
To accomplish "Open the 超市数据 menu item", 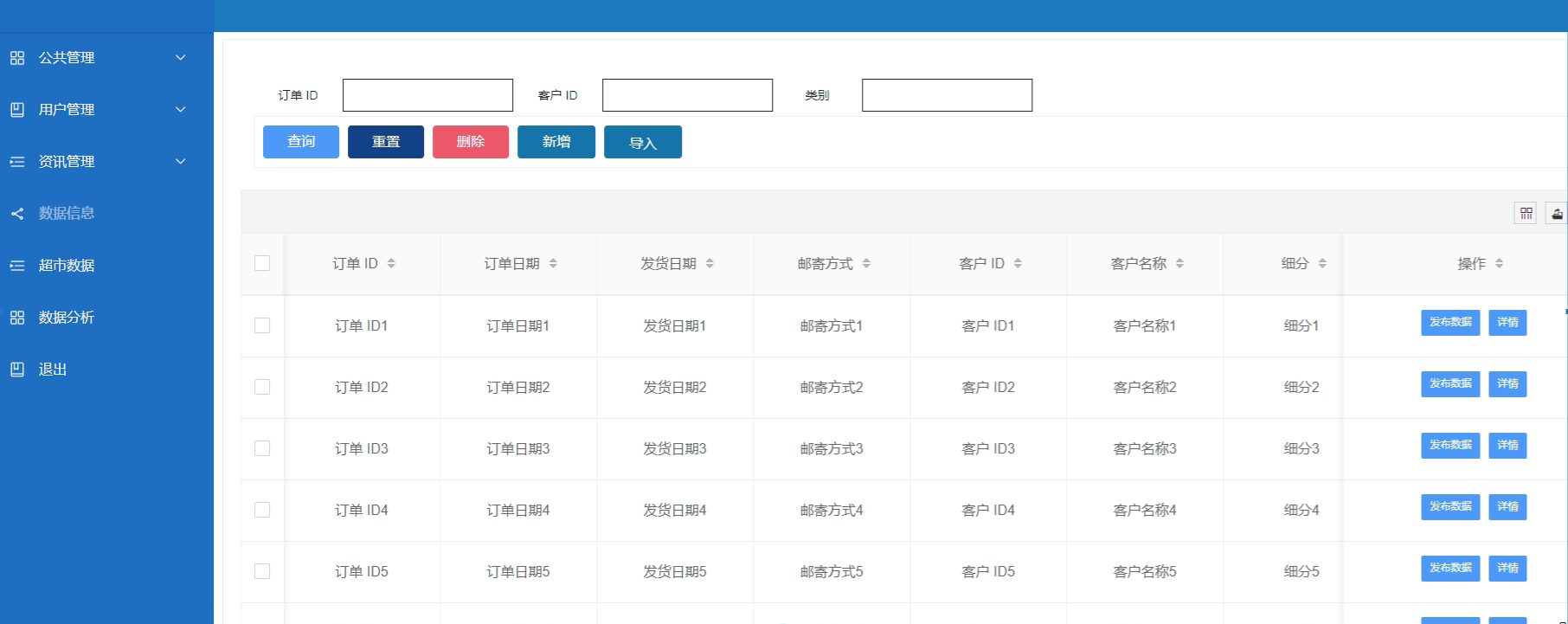I will point(106,266).
